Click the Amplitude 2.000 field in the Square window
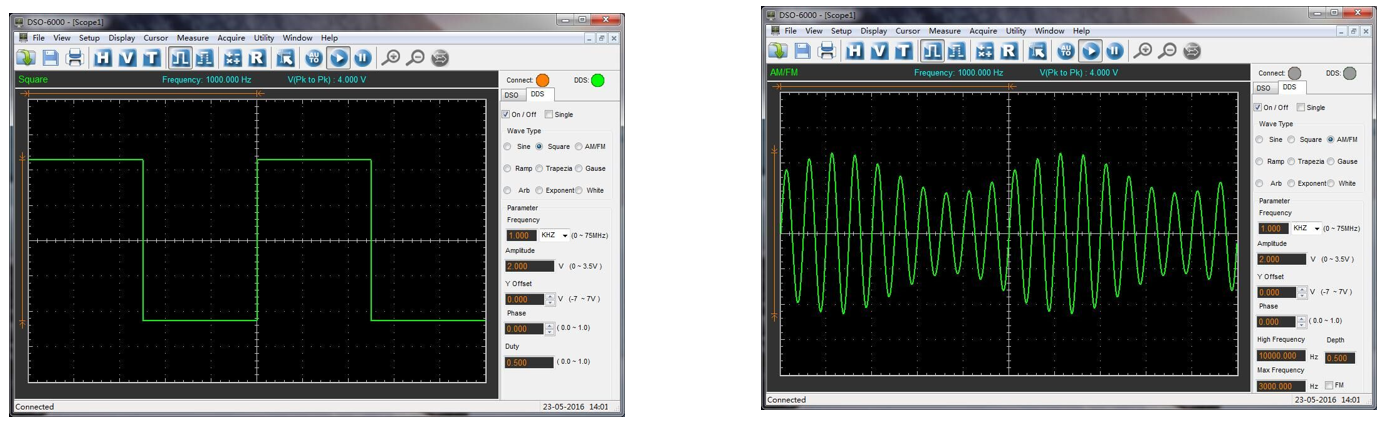Image resolution: width=1388 pixels, height=427 pixels. click(x=529, y=267)
